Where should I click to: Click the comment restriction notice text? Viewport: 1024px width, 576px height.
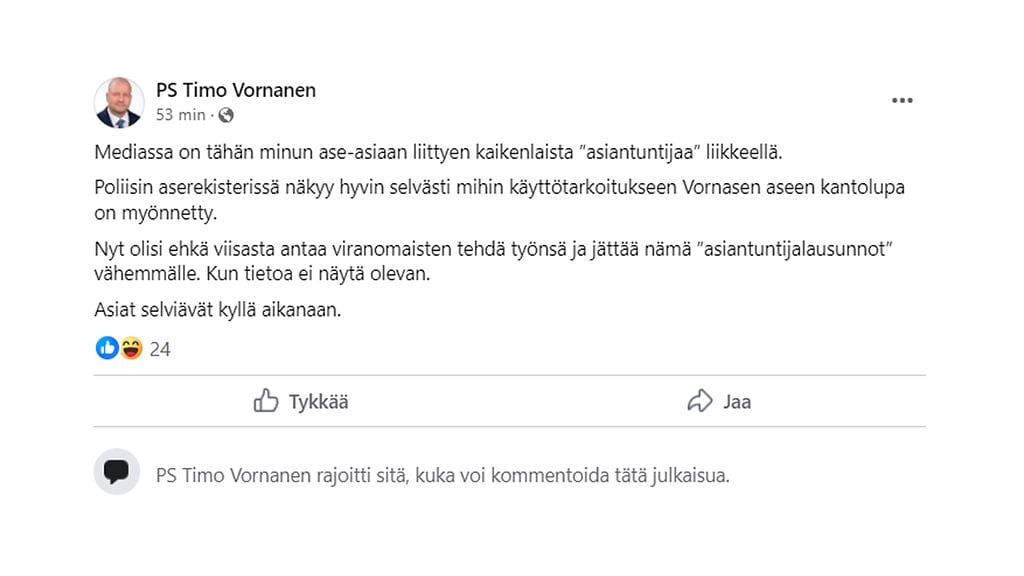point(444,476)
